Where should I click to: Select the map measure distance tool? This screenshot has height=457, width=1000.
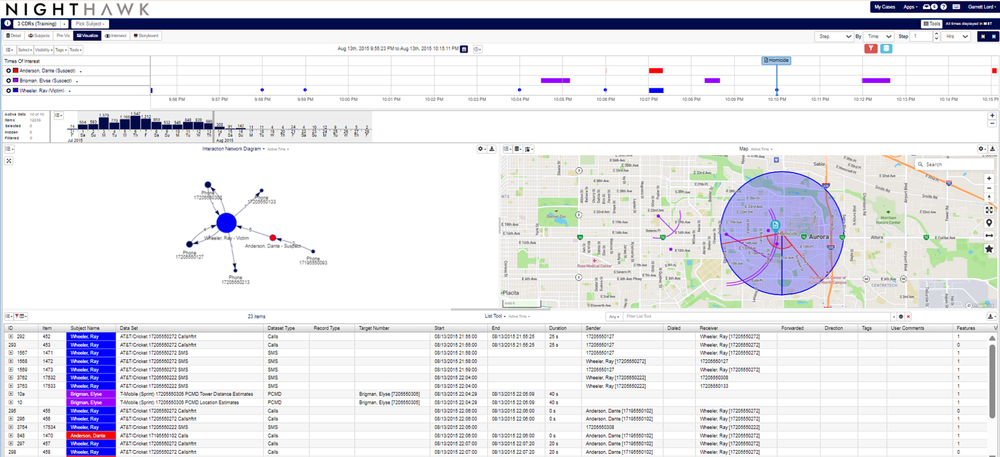point(989,236)
